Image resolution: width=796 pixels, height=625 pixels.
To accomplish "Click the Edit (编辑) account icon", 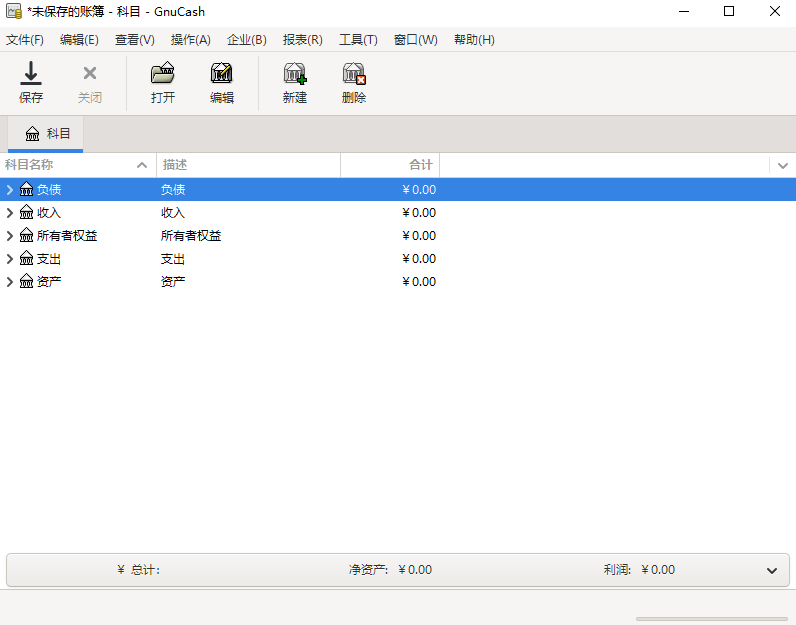I will (222, 73).
